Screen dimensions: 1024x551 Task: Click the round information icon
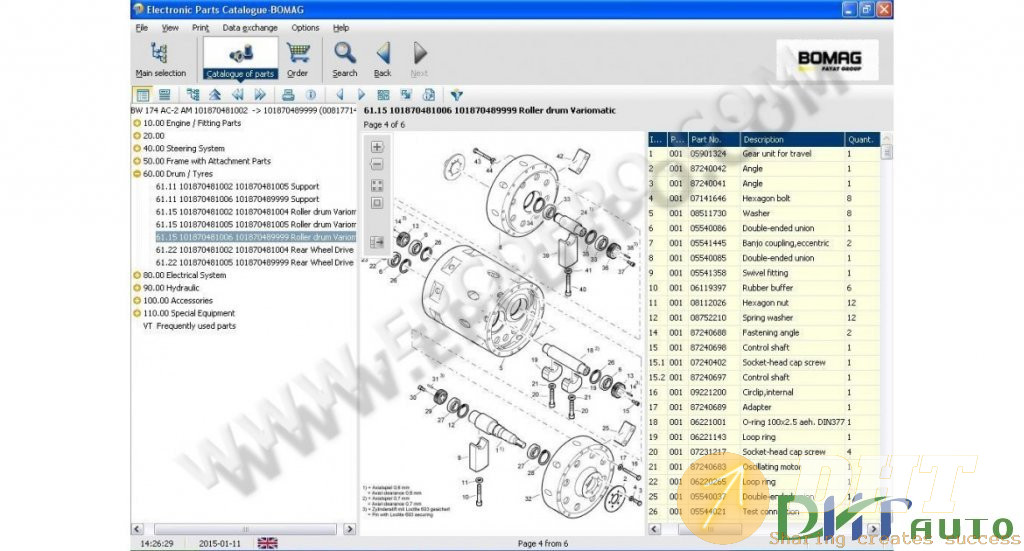[311, 95]
